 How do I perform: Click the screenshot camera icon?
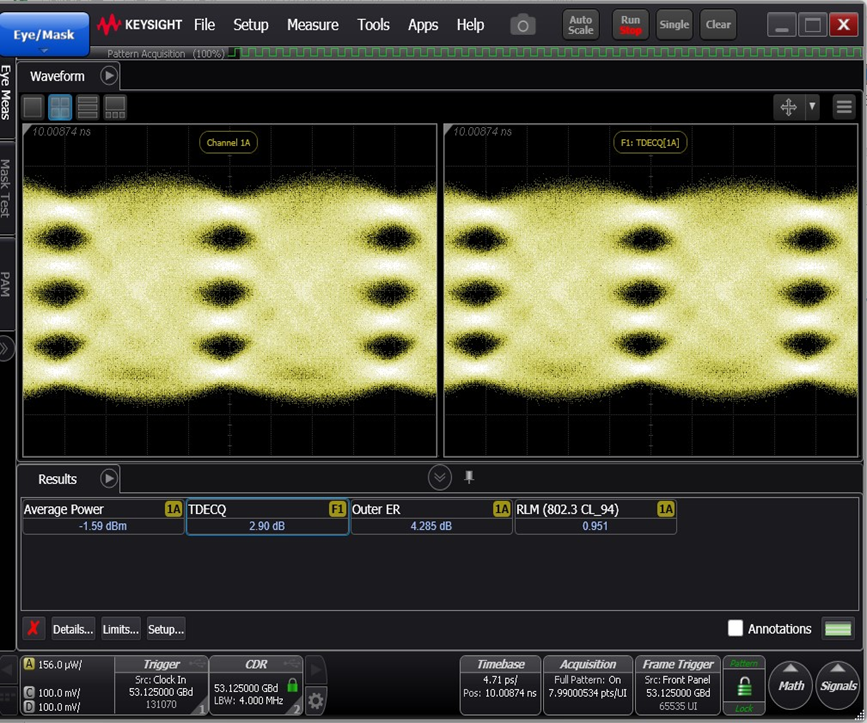tap(522, 26)
